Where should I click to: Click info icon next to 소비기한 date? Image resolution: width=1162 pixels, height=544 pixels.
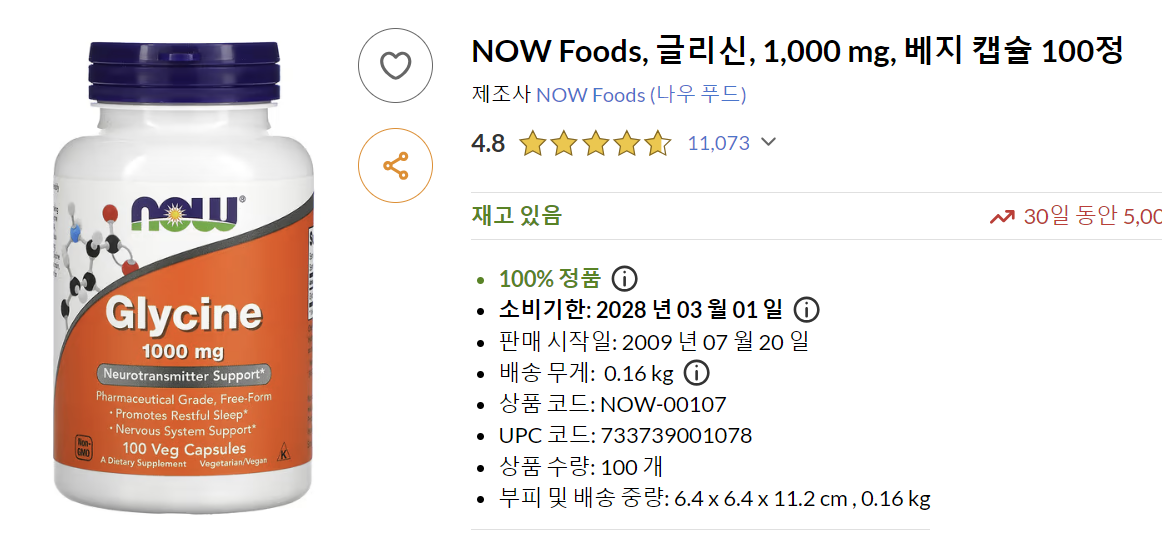[807, 309]
